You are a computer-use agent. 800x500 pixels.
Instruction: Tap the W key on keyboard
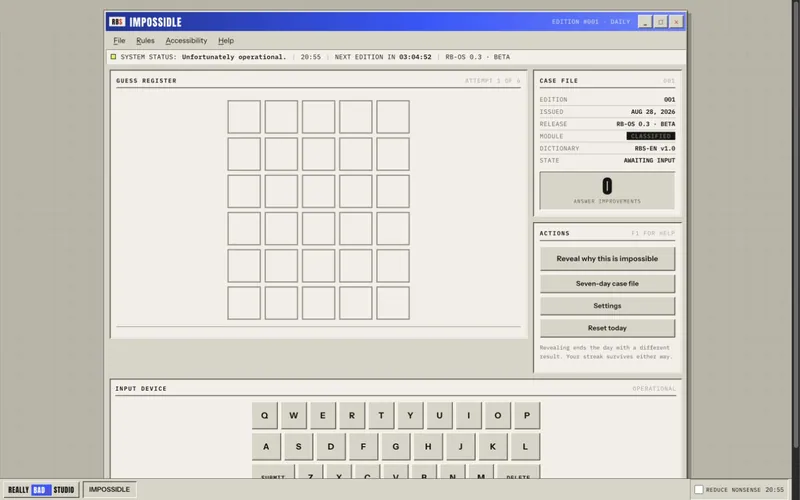tap(293, 415)
